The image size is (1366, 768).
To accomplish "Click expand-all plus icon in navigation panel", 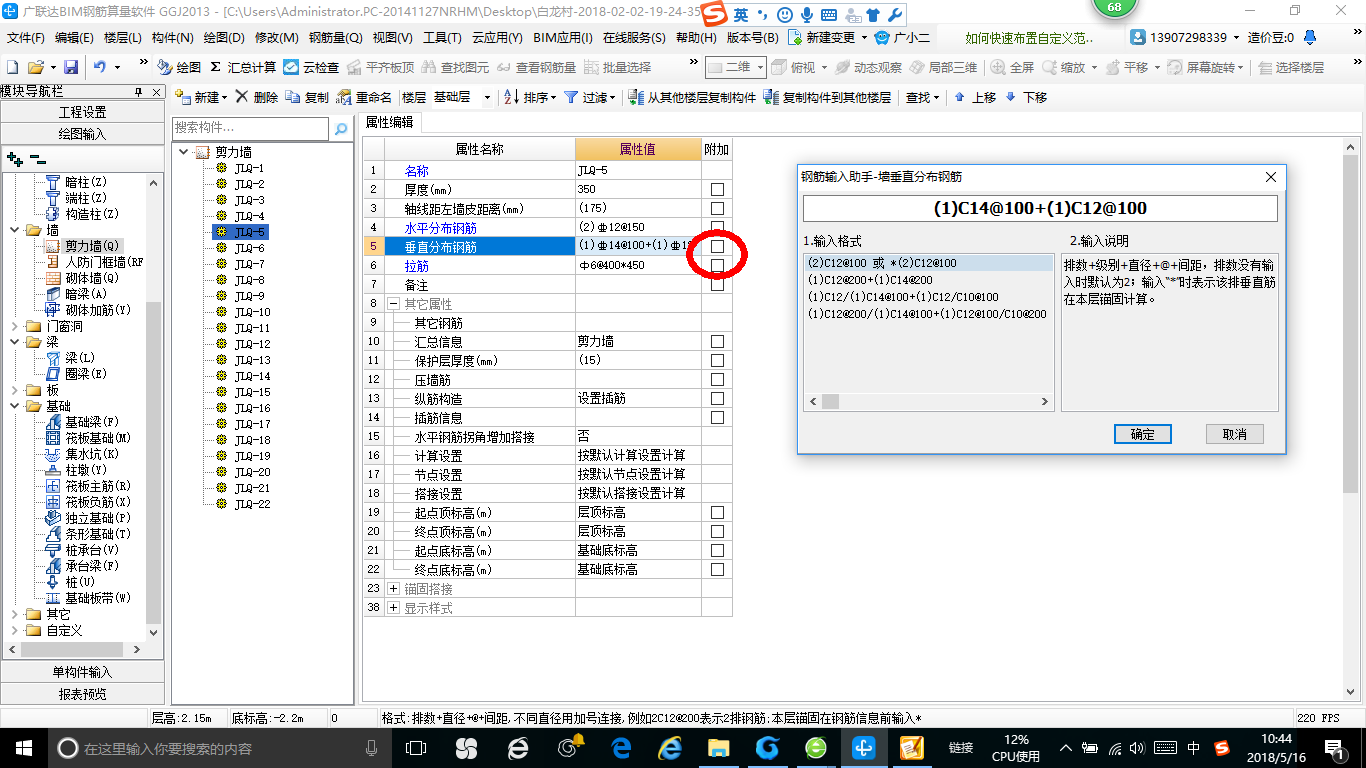I will click(x=14, y=158).
